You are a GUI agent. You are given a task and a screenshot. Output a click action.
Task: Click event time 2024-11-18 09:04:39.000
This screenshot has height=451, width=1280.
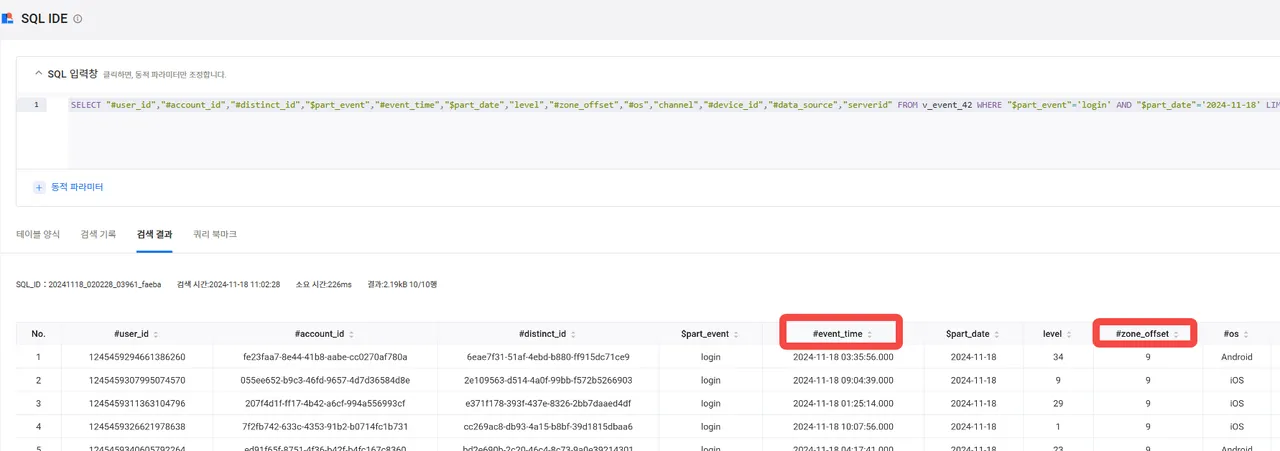[843, 380]
